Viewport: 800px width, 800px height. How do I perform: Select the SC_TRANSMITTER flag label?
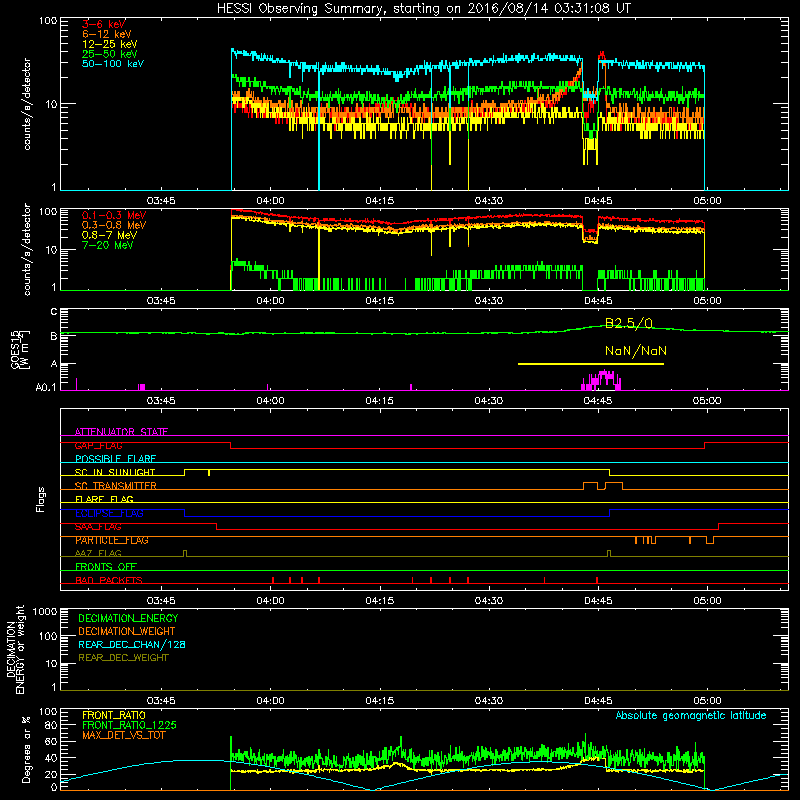pos(115,486)
